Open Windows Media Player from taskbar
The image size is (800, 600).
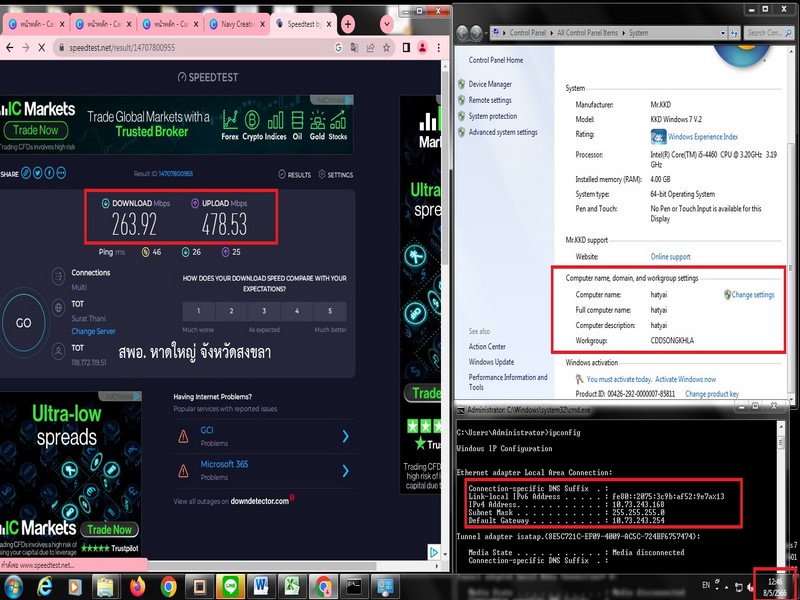pyautogui.click(x=74, y=587)
